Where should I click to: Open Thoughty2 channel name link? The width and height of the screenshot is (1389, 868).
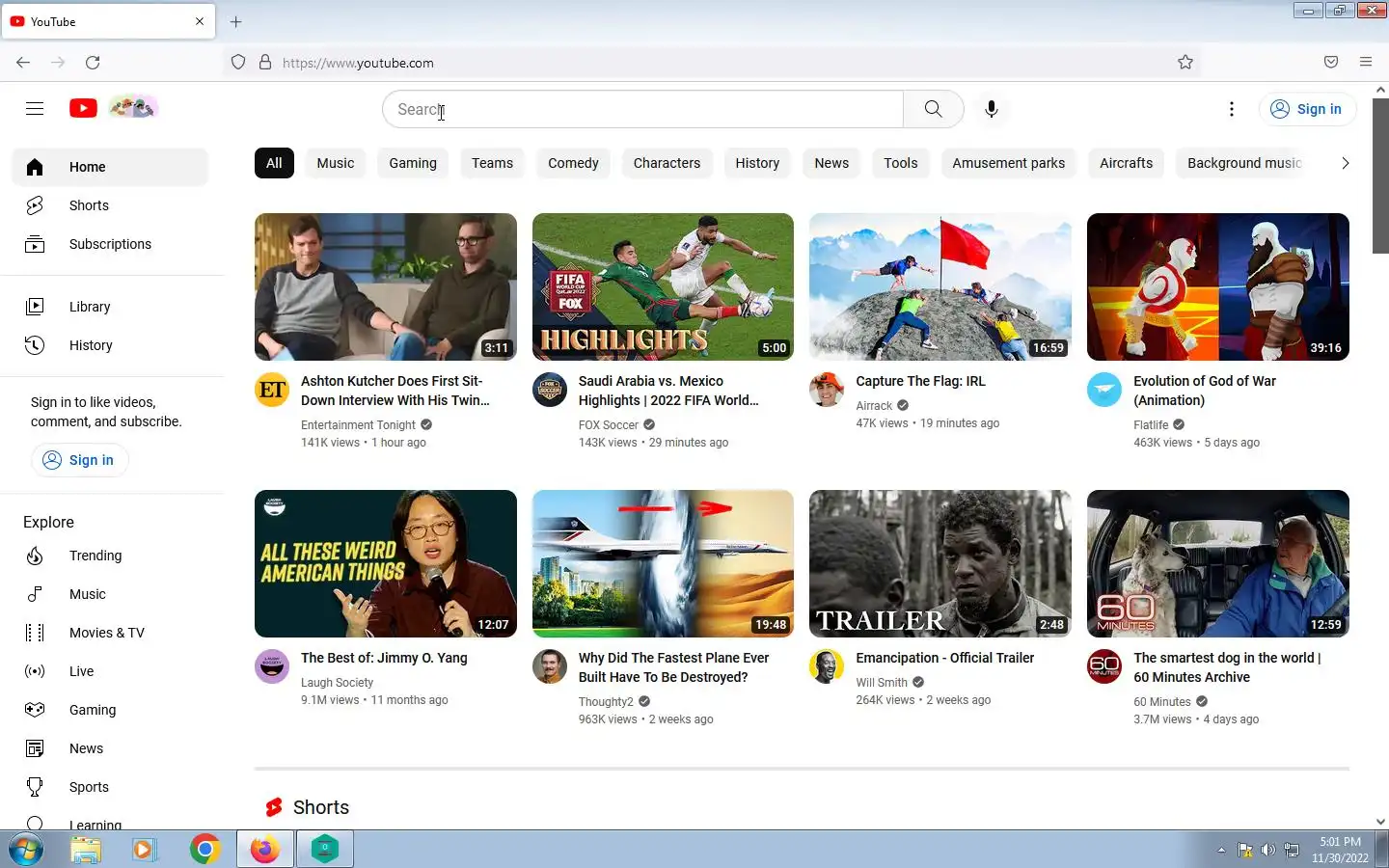pyautogui.click(x=606, y=702)
